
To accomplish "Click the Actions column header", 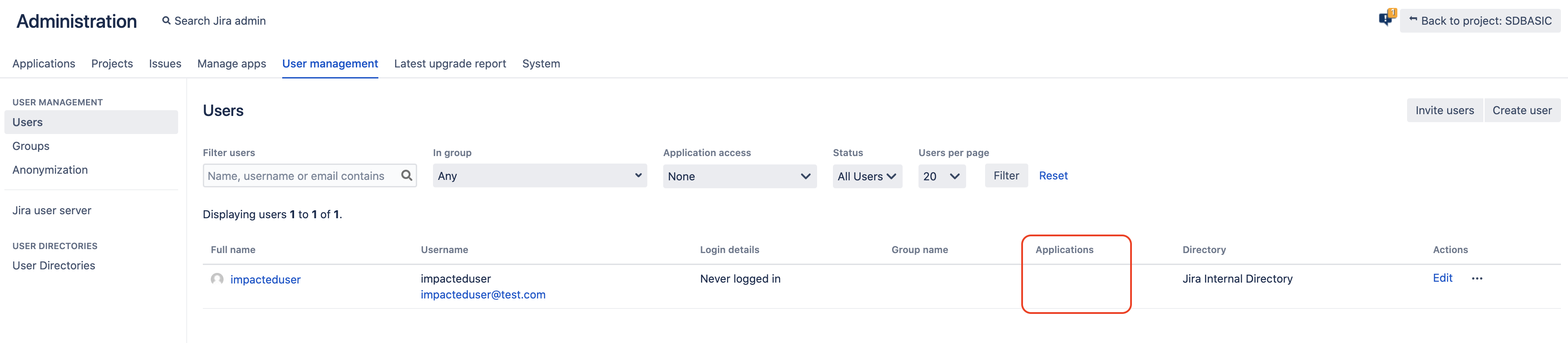I will pyautogui.click(x=1450, y=250).
